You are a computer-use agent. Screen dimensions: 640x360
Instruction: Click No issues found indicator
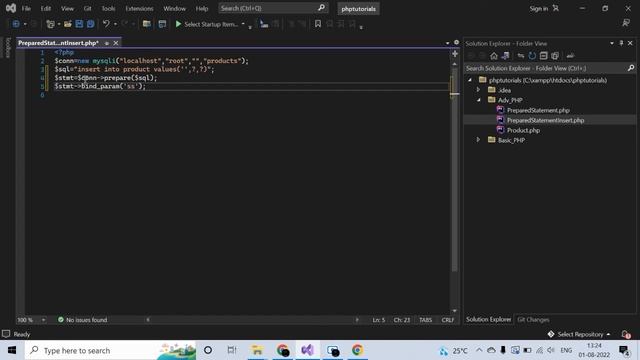pyautogui.click(x=82, y=320)
